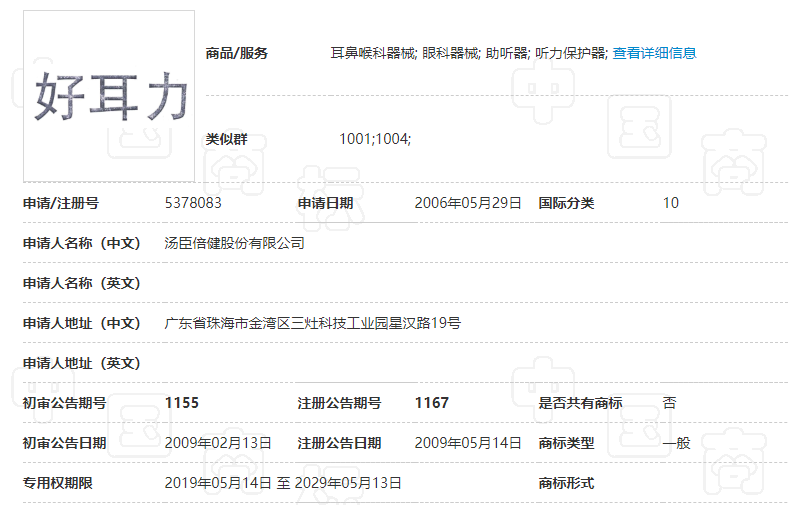This screenshot has height=505, width=789.
Task: Click the 申请人地址（英文） label
Action: [82, 363]
